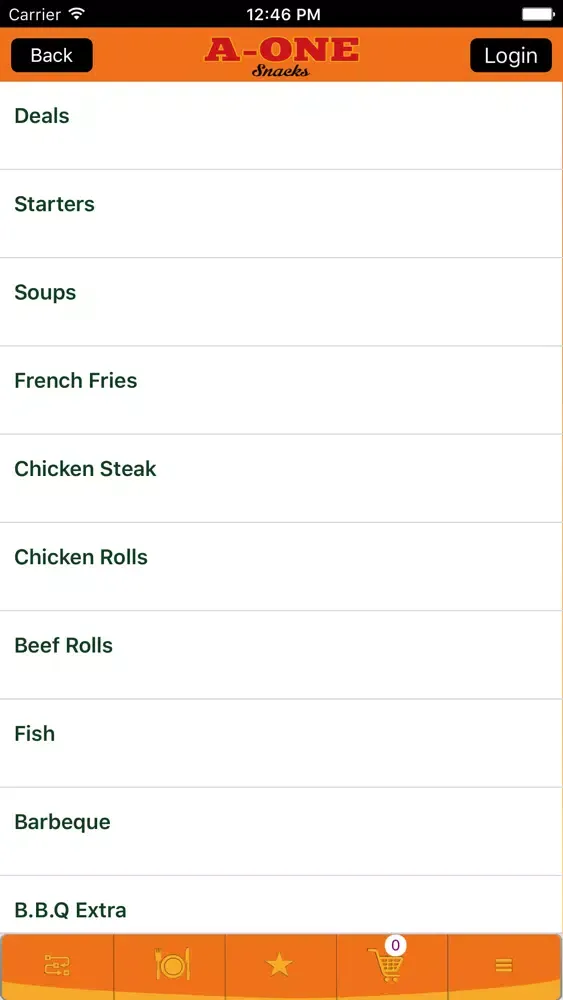Choose the French Fries category
The height and width of the screenshot is (1000, 563).
pyautogui.click(x=281, y=390)
